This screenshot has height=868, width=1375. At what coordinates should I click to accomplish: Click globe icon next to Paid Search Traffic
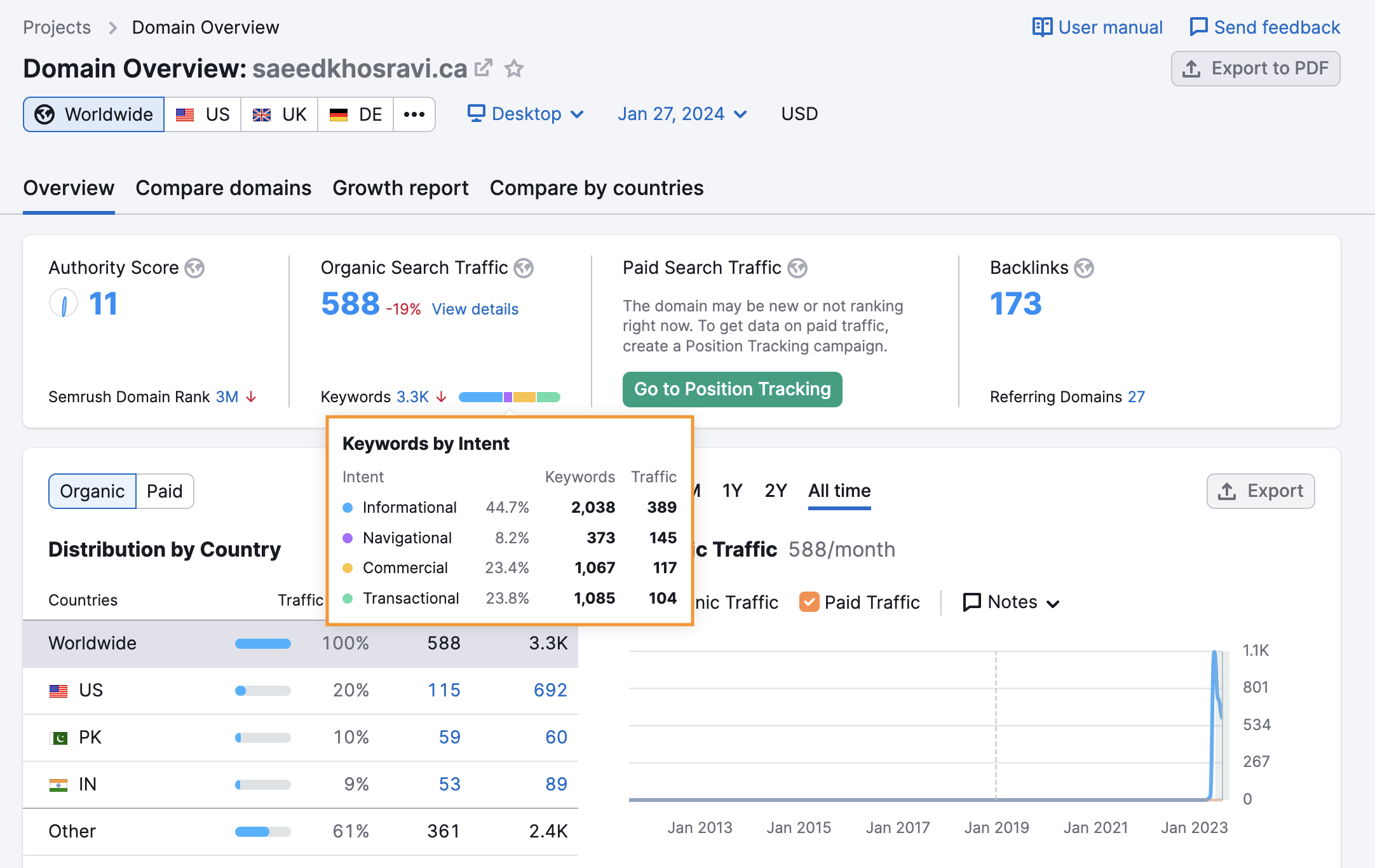pyautogui.click(x=797, y=268)
